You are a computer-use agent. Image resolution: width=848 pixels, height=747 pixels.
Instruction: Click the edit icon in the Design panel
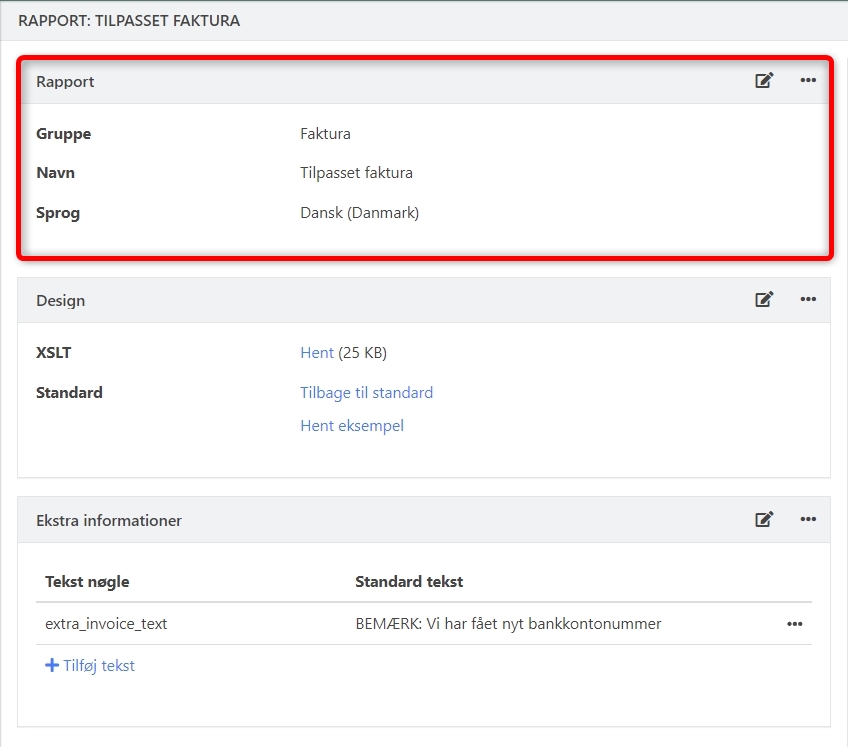click(764, 299)
